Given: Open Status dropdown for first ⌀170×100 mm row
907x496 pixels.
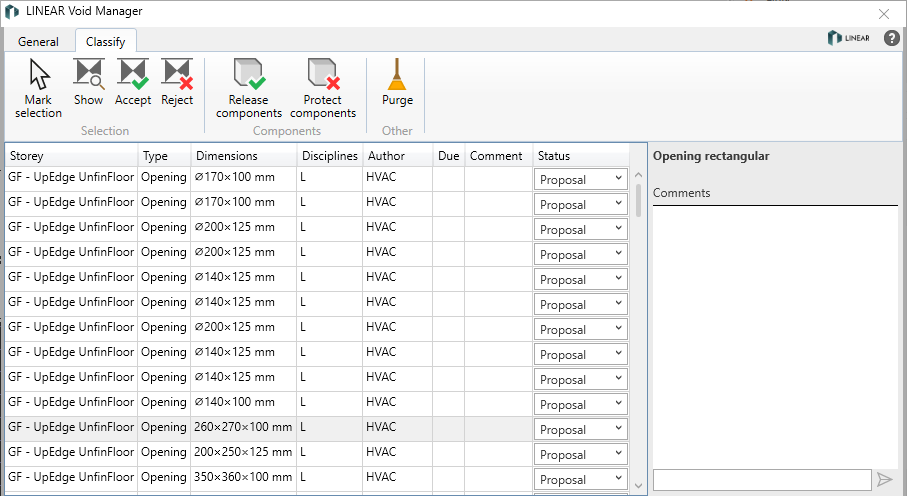Looking at the screenshot, I should (x=581, y=179).
